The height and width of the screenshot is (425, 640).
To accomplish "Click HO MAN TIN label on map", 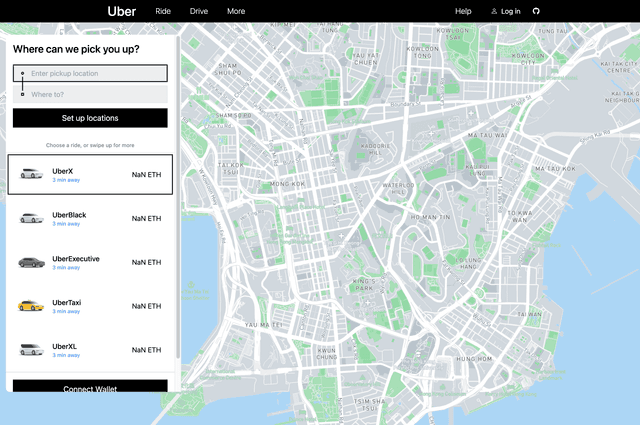I will (431, 217).
